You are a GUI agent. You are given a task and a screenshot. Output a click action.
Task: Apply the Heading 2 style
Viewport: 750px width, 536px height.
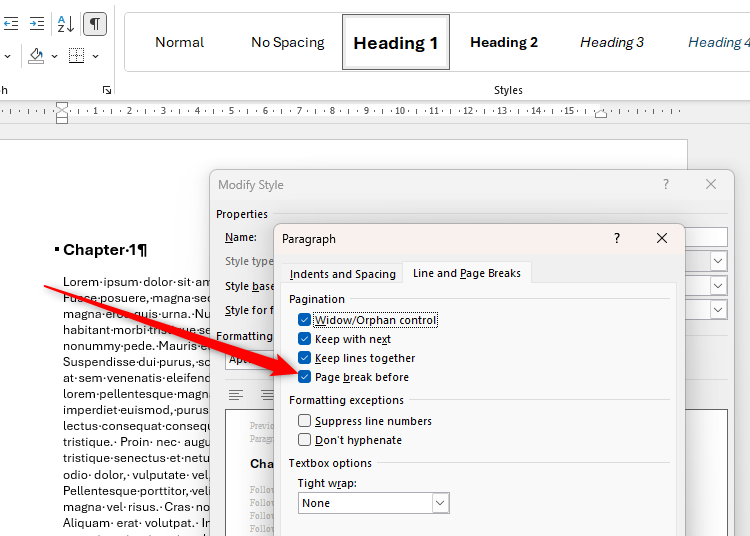pos(504,42)
